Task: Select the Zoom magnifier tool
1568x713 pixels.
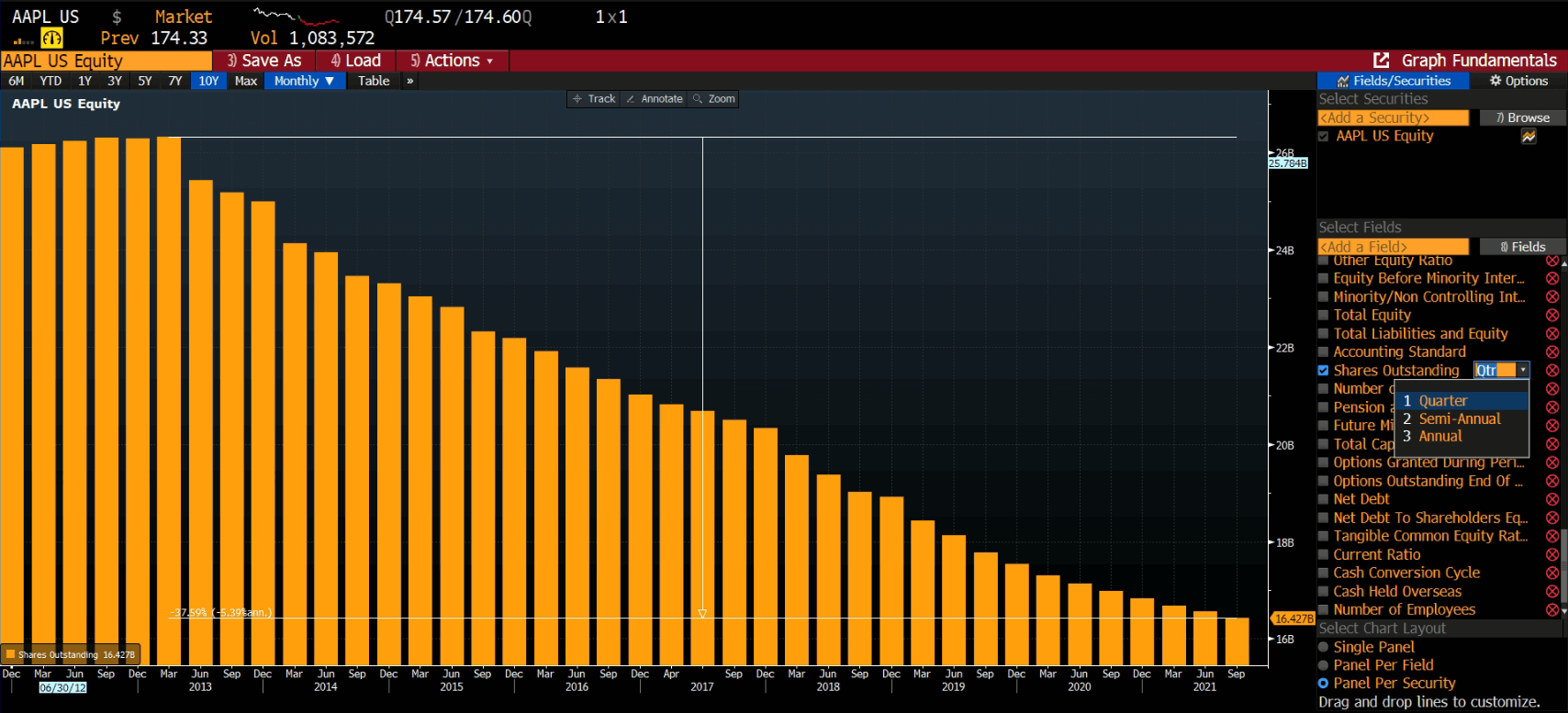Action: [713, 99]
